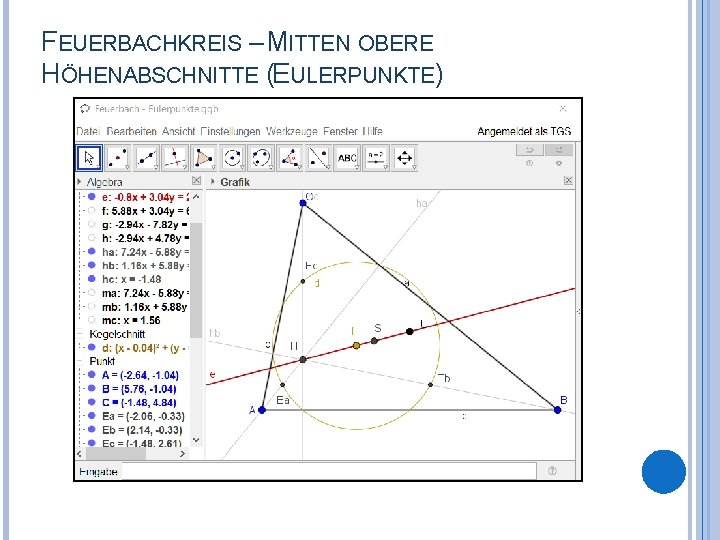Collapse the Grafik panel header arrow
Image resolution: width=720 pixels, height=540 pixels.
213,182
